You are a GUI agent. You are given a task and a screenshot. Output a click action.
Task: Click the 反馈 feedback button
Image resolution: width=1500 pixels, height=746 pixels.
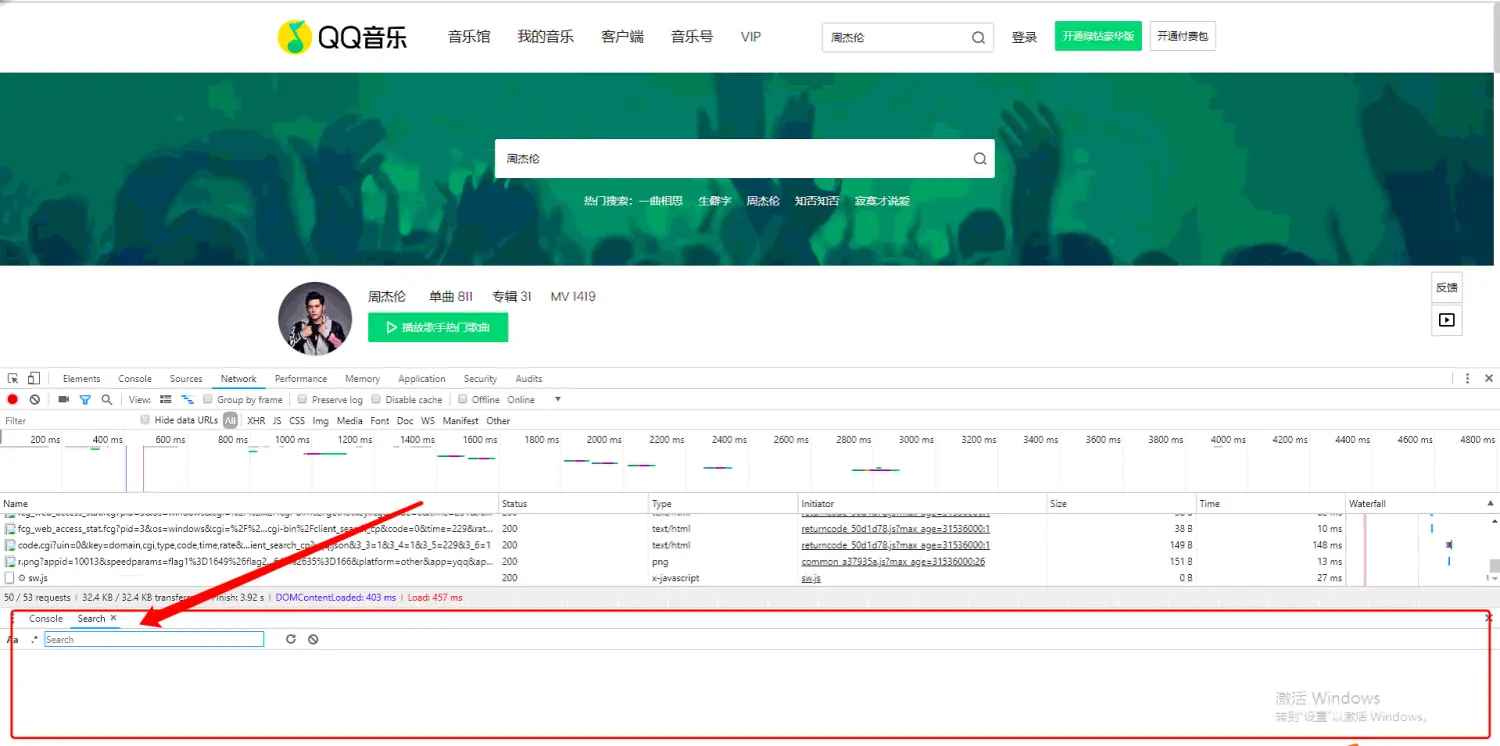[1446, 287]
